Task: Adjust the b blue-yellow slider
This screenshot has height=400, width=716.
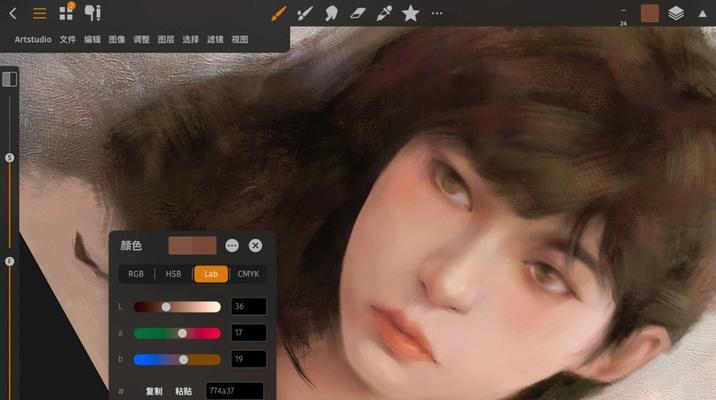Action: pyautogui.click(x=177, y=360)
